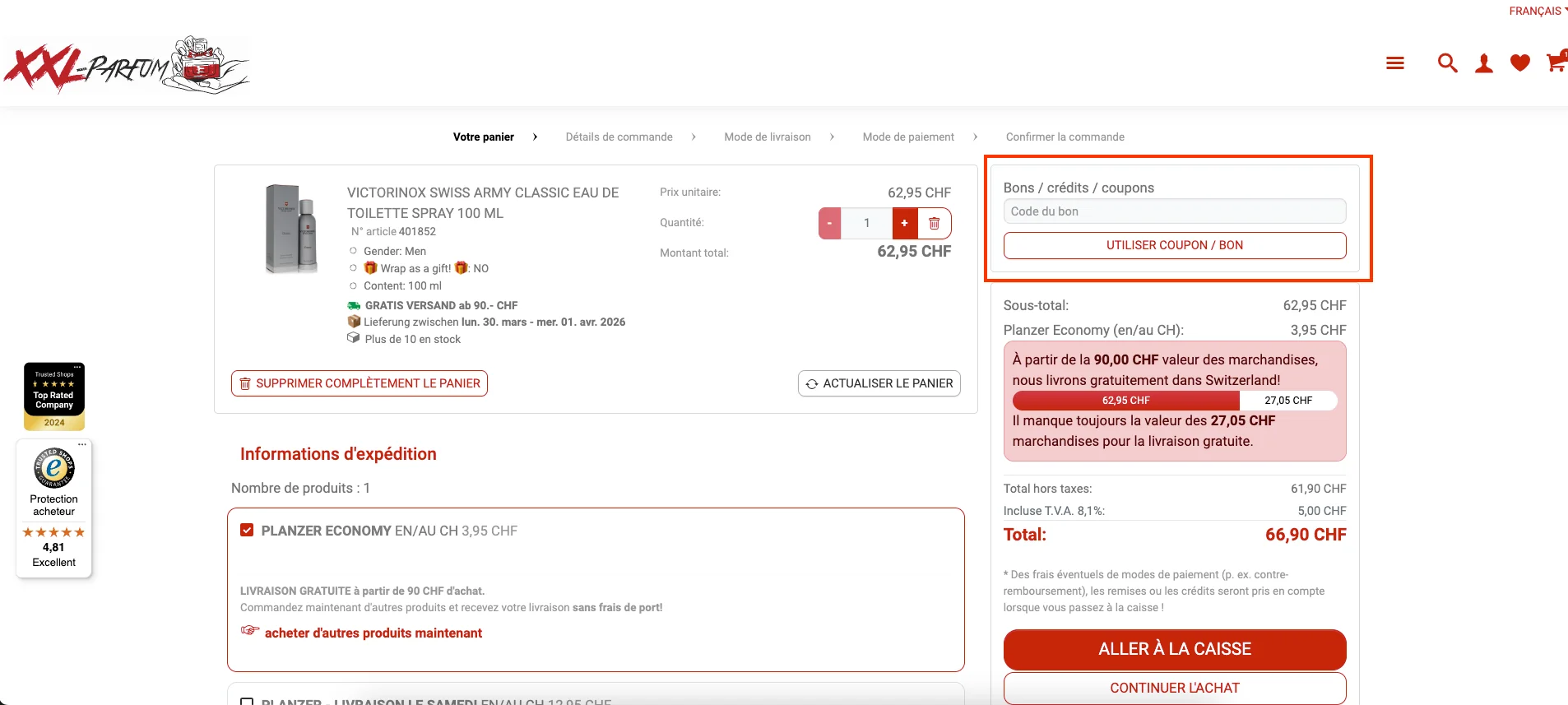
Task: Go to Confirmer la commande step
Action: [1065, 137]
